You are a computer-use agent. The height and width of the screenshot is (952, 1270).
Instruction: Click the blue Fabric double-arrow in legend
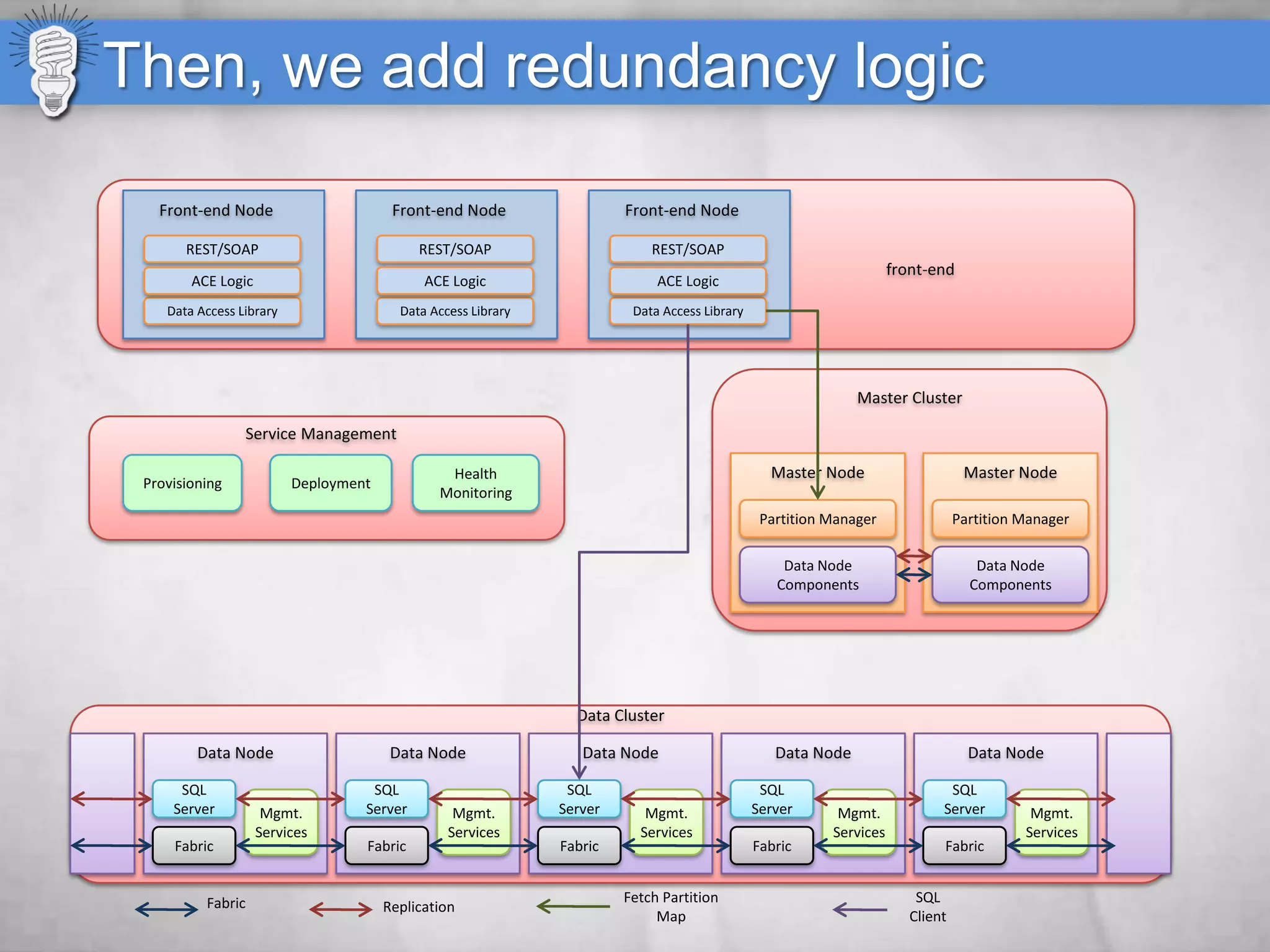pyautogui.click(x=166, y=909)
